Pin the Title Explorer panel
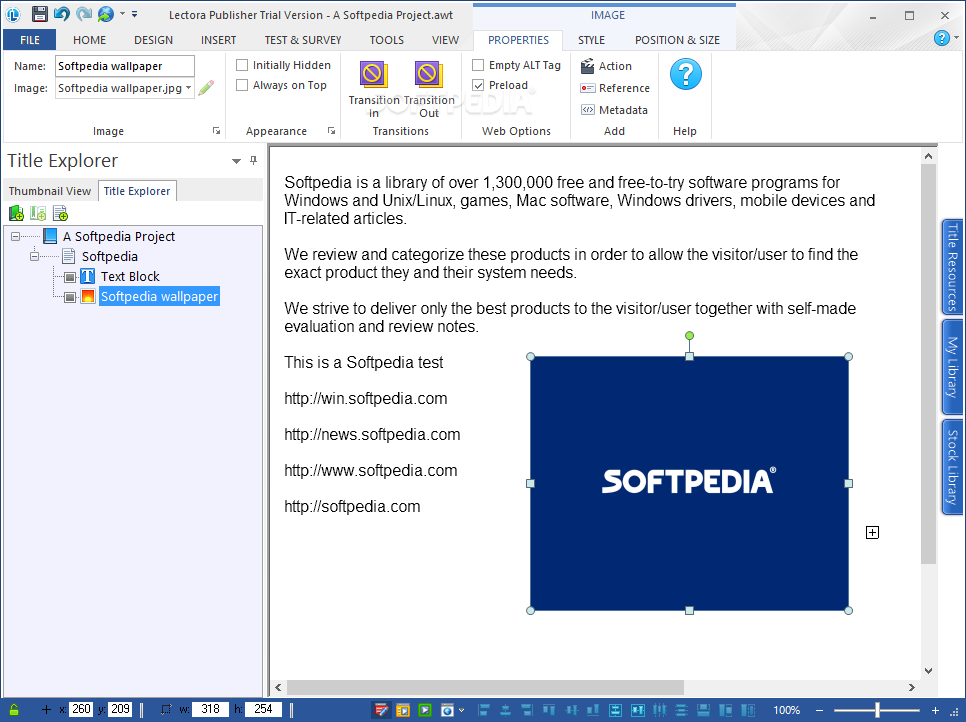966x722 pixels. (x=253, y=160)
